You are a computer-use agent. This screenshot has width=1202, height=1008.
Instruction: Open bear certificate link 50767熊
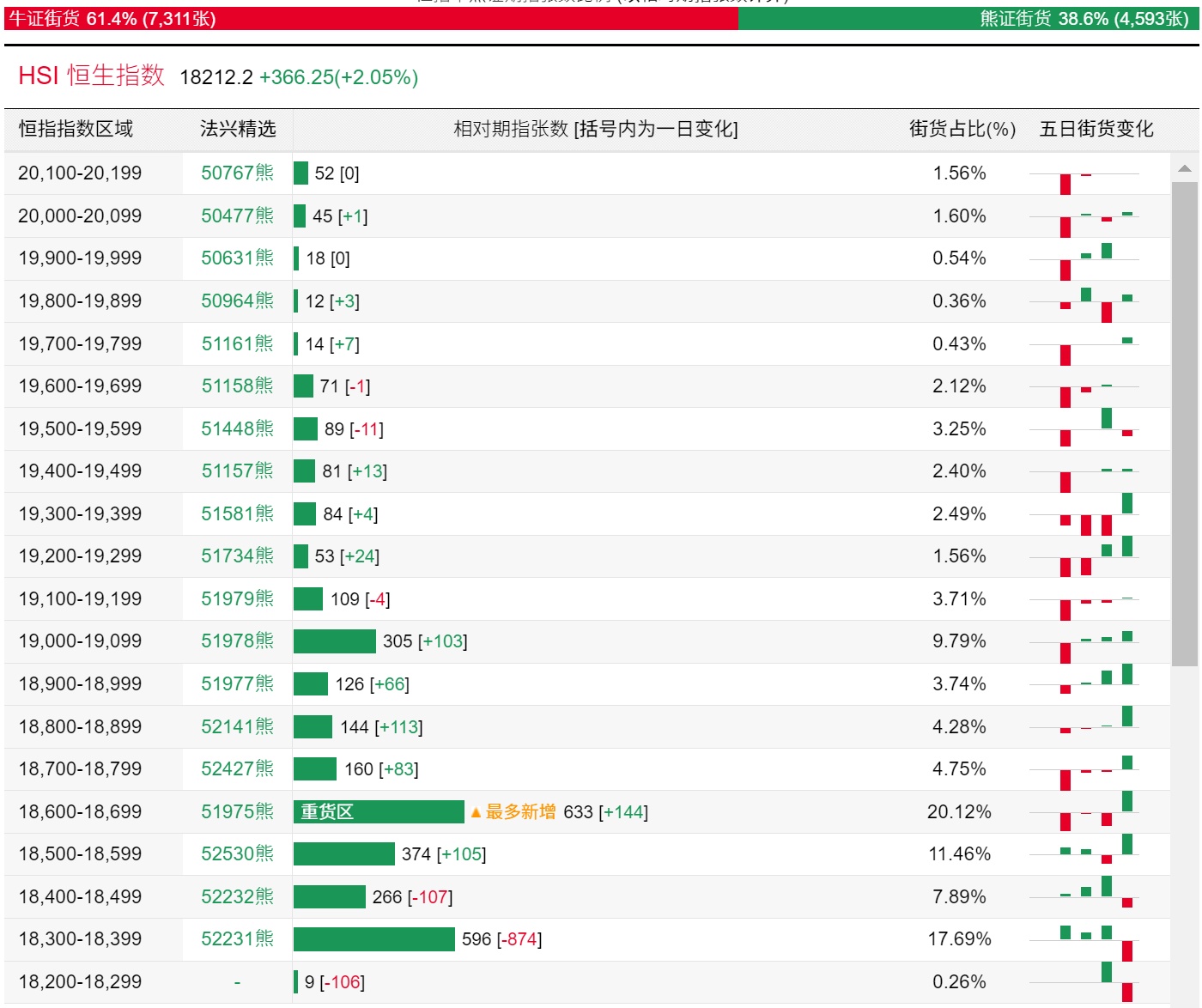[x=237, y=173]
